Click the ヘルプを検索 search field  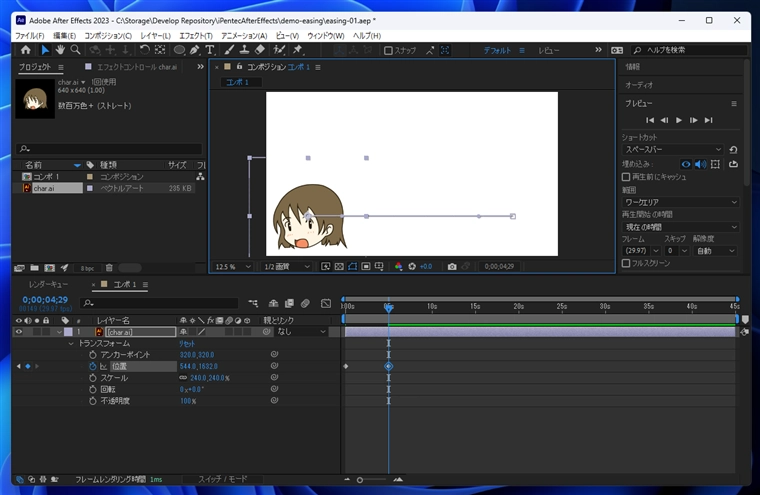point(689,50)
